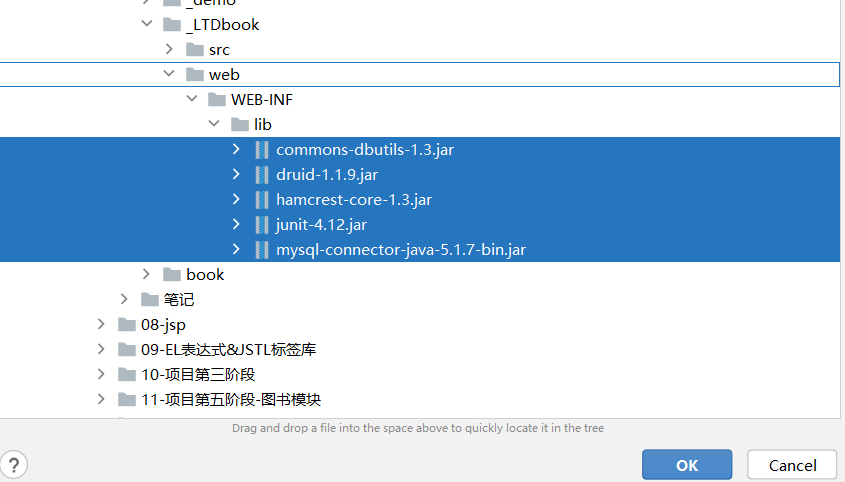Screen dimensions: 845x482
Task: Expand the 09-EL表达式&JSTL标签库 folder
Action: point(101,349)
